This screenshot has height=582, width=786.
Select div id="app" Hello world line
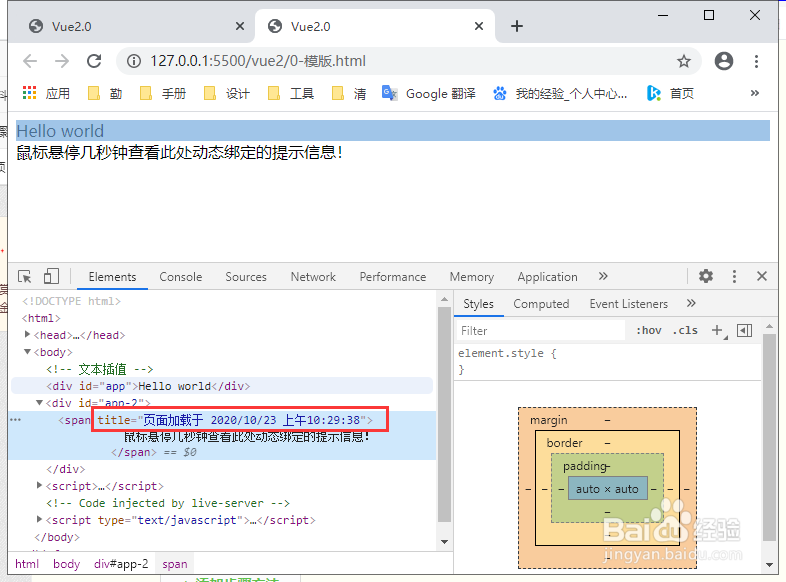[222, 386]
